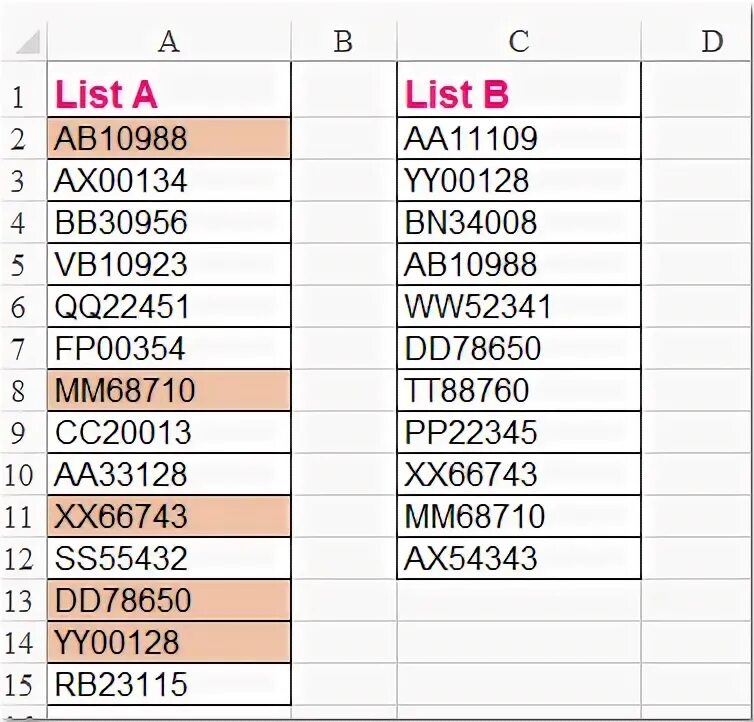Select highlighted cell YY00128 in column A

coord(169,642)
